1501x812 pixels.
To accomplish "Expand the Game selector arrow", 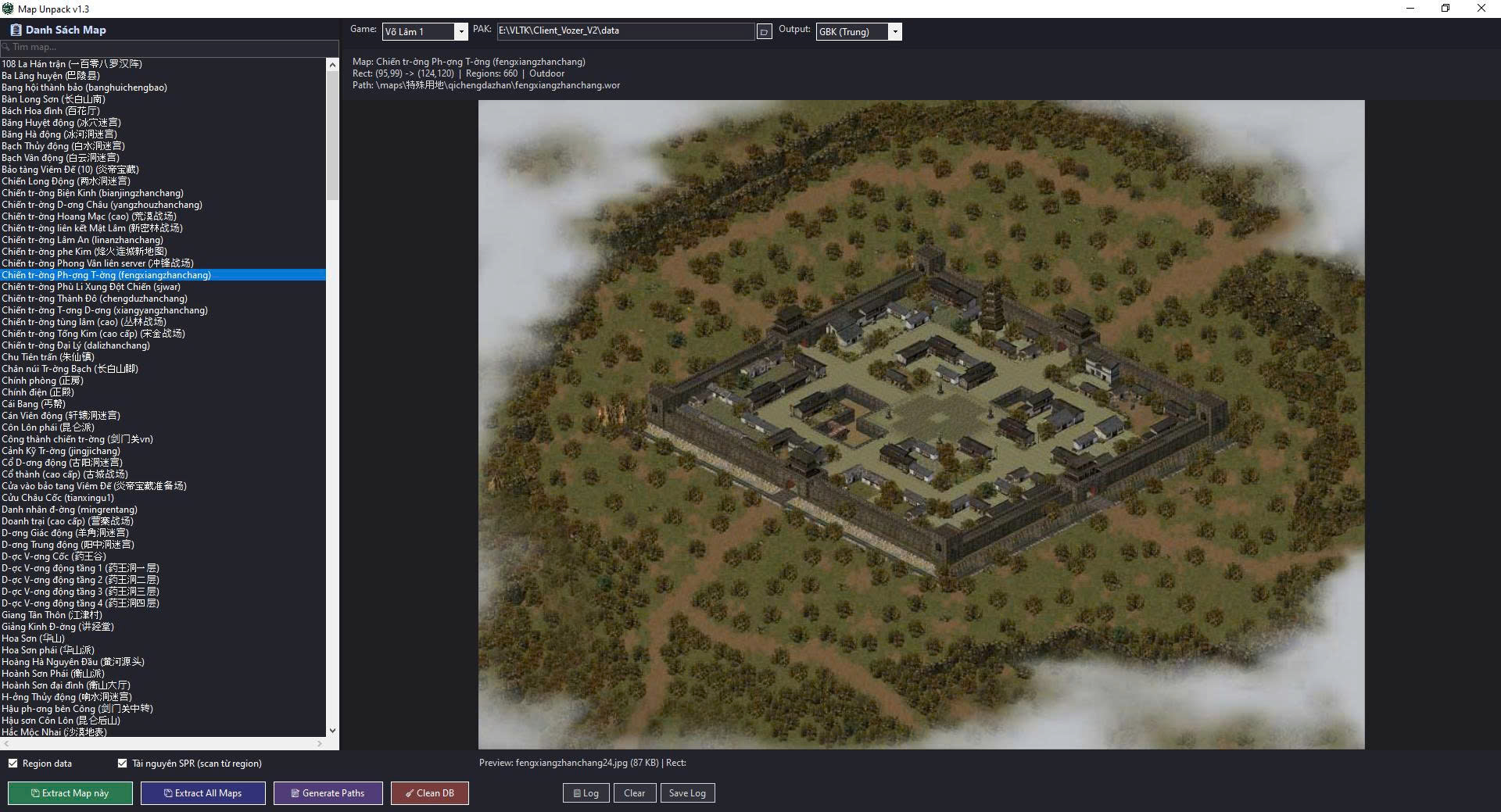I will coord(460,32).
